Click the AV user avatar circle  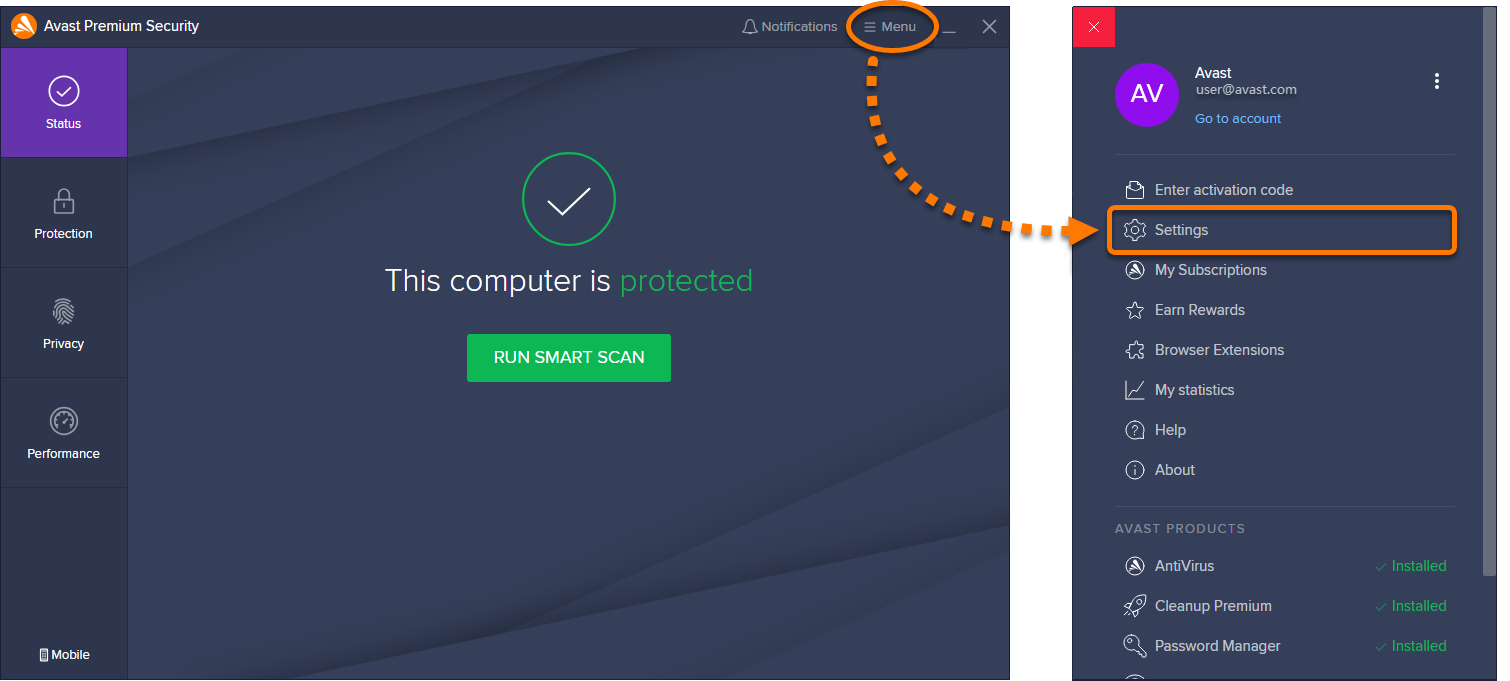(1147, 94)
